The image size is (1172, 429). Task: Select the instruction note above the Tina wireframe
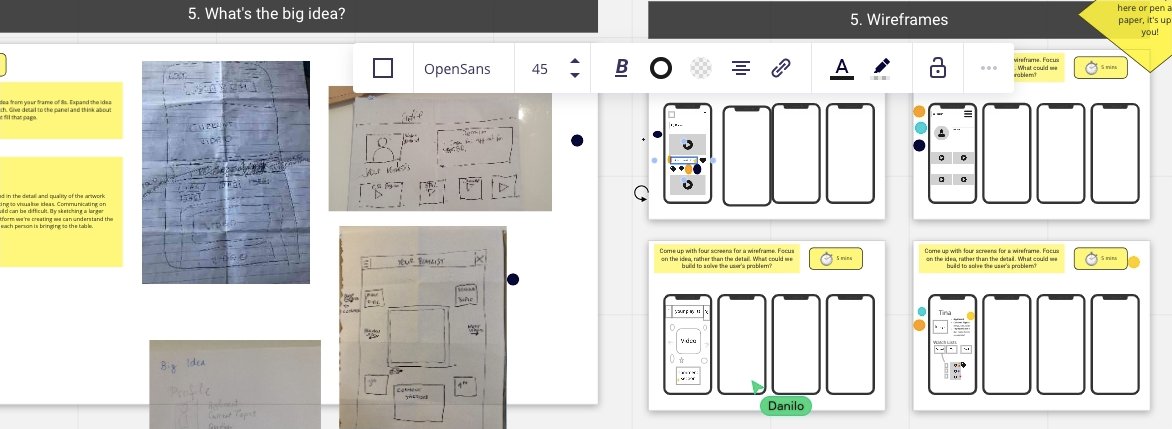pyautogui.click(x=992, y=259)
